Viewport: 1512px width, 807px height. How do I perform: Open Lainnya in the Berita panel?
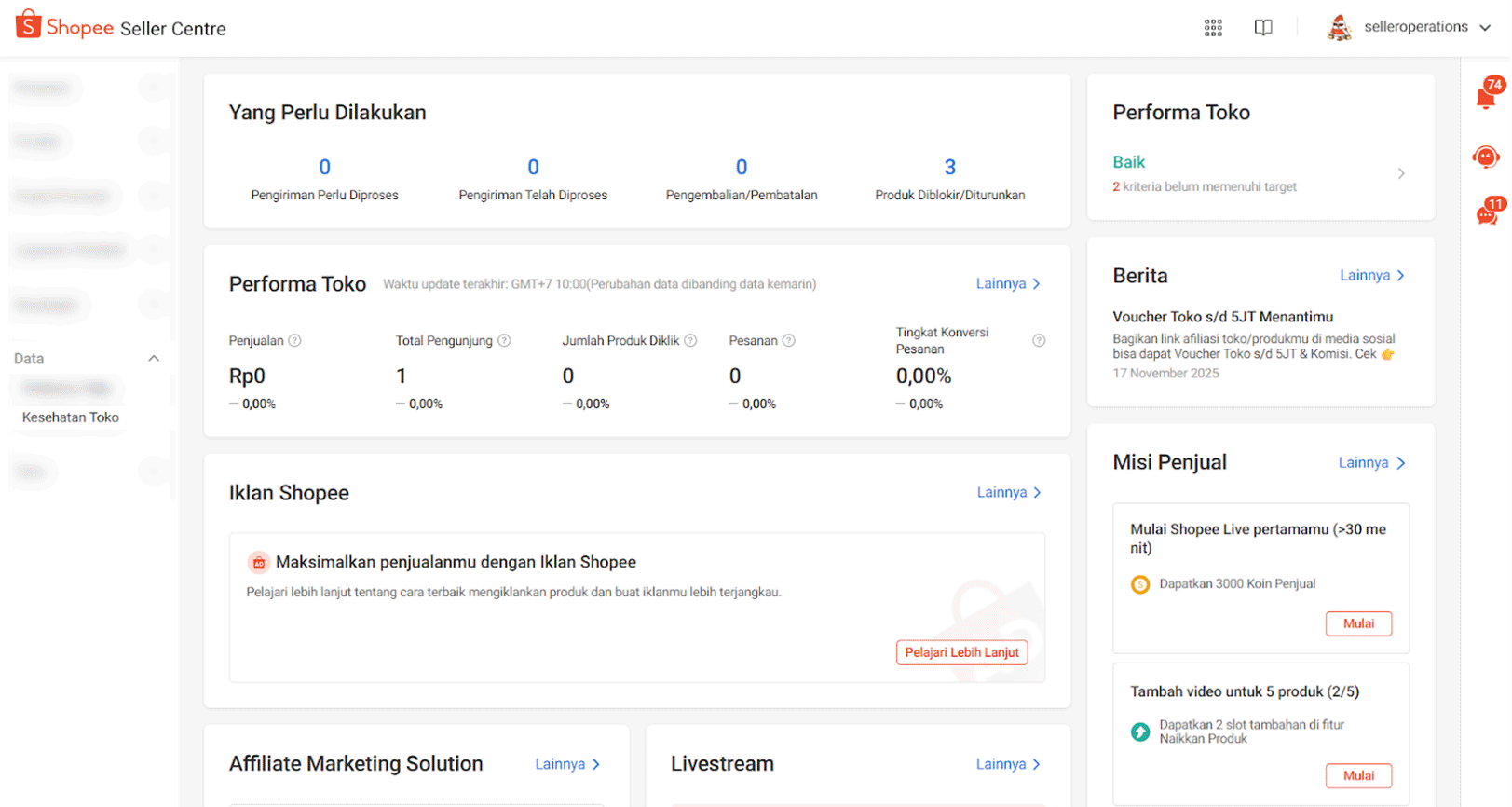(1372, 276)
